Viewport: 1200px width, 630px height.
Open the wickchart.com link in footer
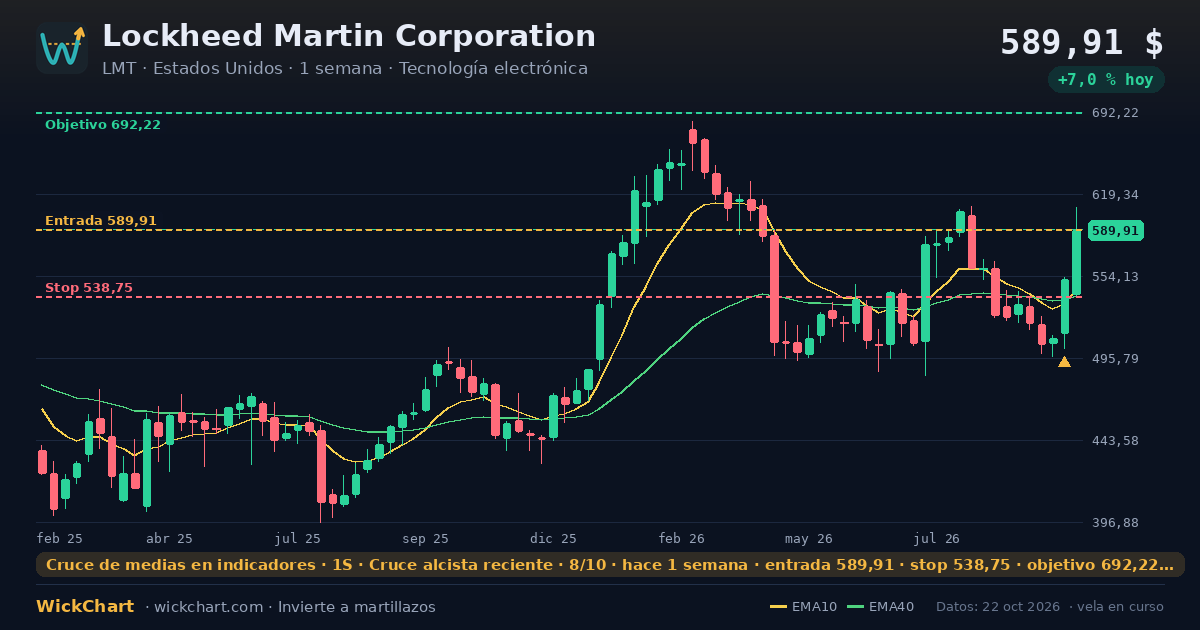tap(208, 607)
